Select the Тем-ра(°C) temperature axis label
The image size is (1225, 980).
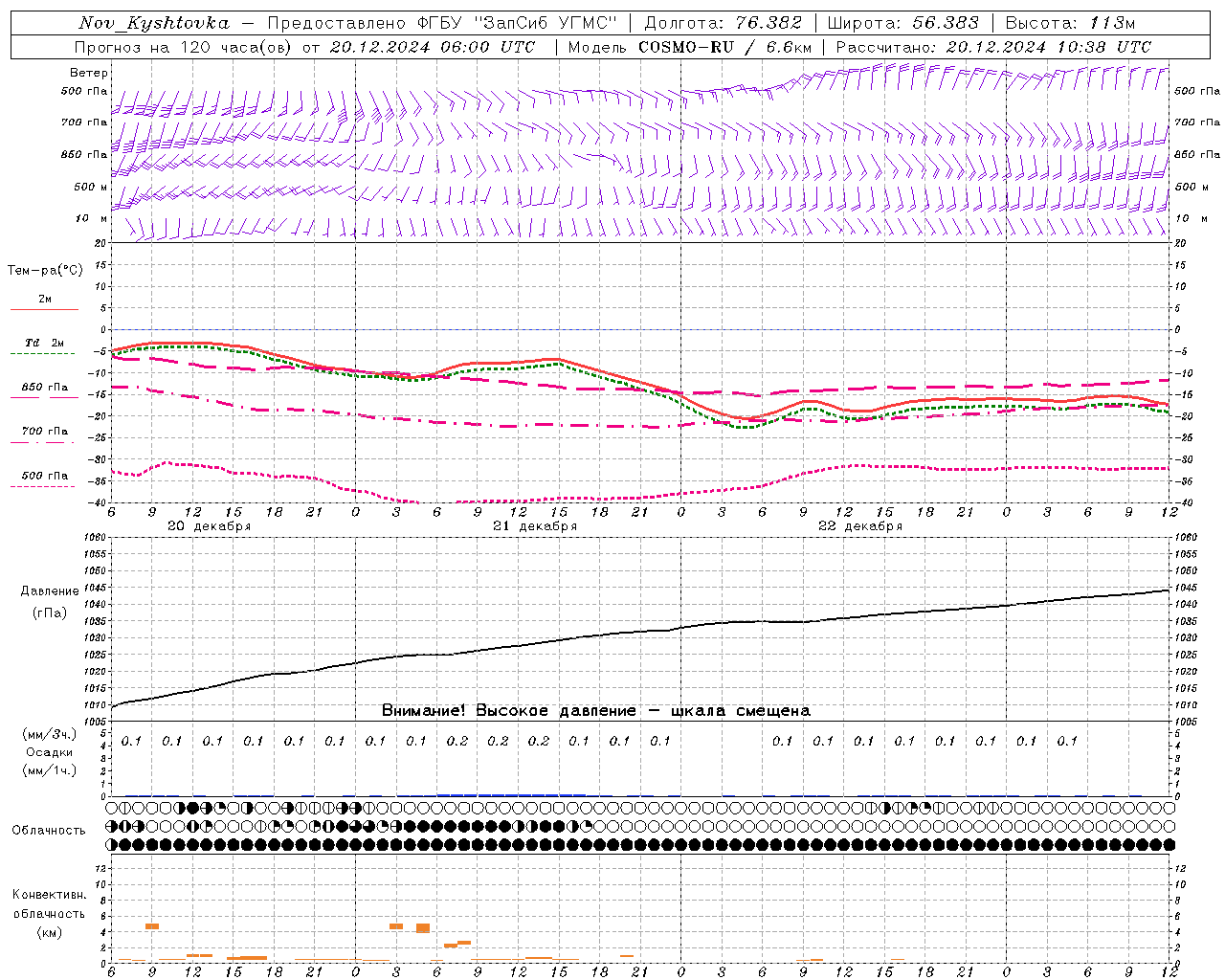45,271
